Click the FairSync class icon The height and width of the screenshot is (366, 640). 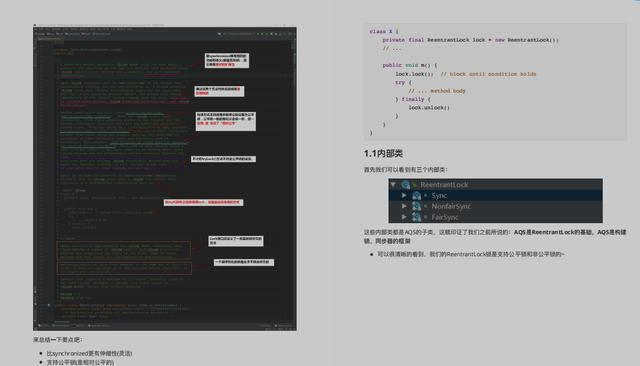click(416, 217)
